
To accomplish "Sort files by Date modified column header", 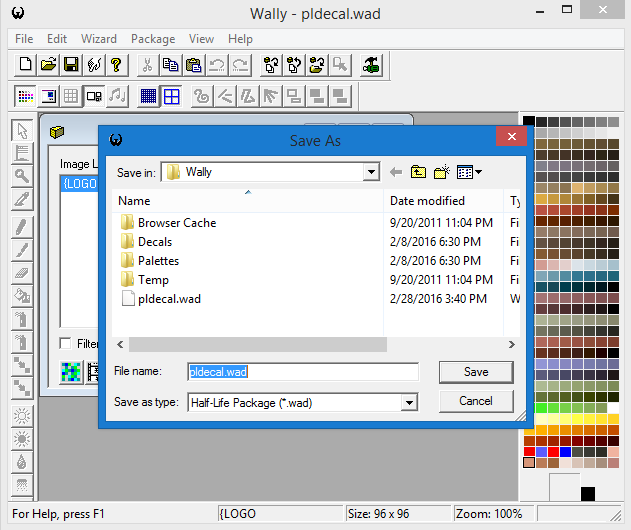I will [x=443, y=201].
